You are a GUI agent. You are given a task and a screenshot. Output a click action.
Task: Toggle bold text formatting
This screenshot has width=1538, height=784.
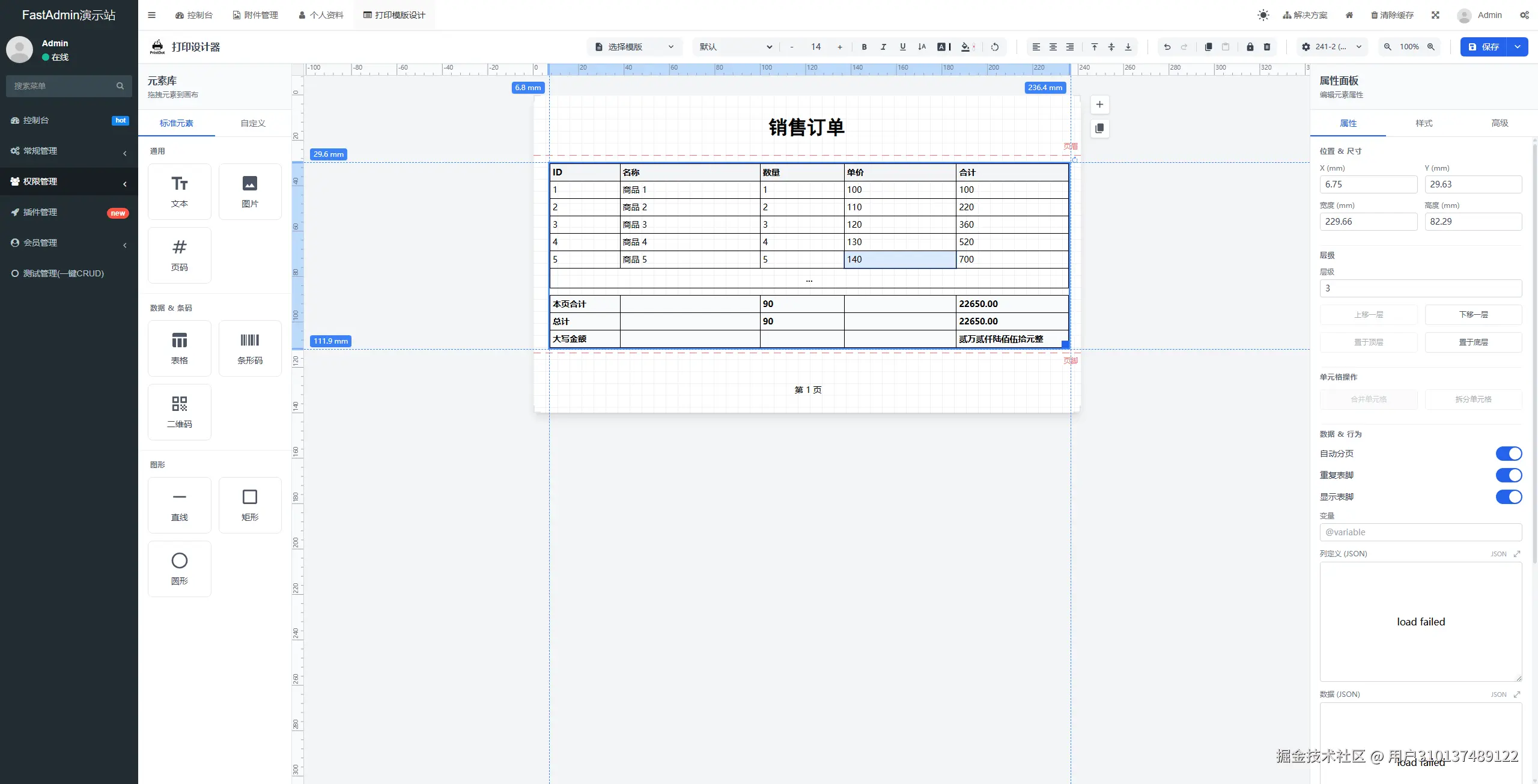(x=864, y=47)
